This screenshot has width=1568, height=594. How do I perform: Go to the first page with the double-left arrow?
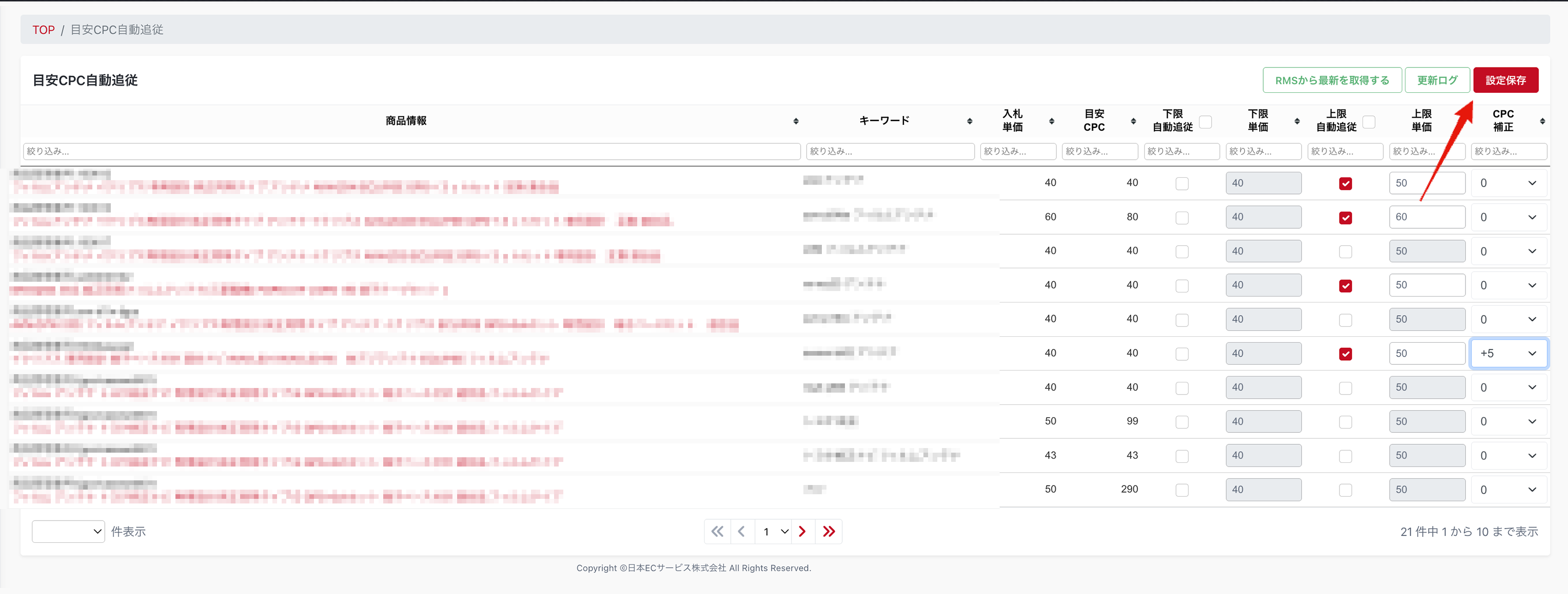717,531
